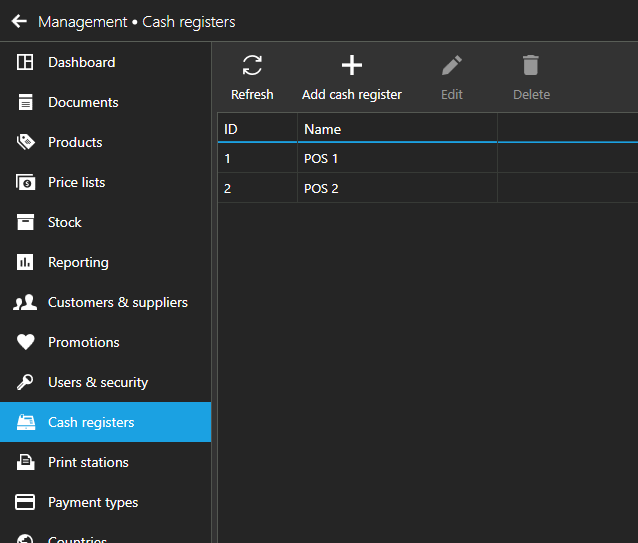
Task: Click the ID cell with value 2
Action: pos(258,188)
